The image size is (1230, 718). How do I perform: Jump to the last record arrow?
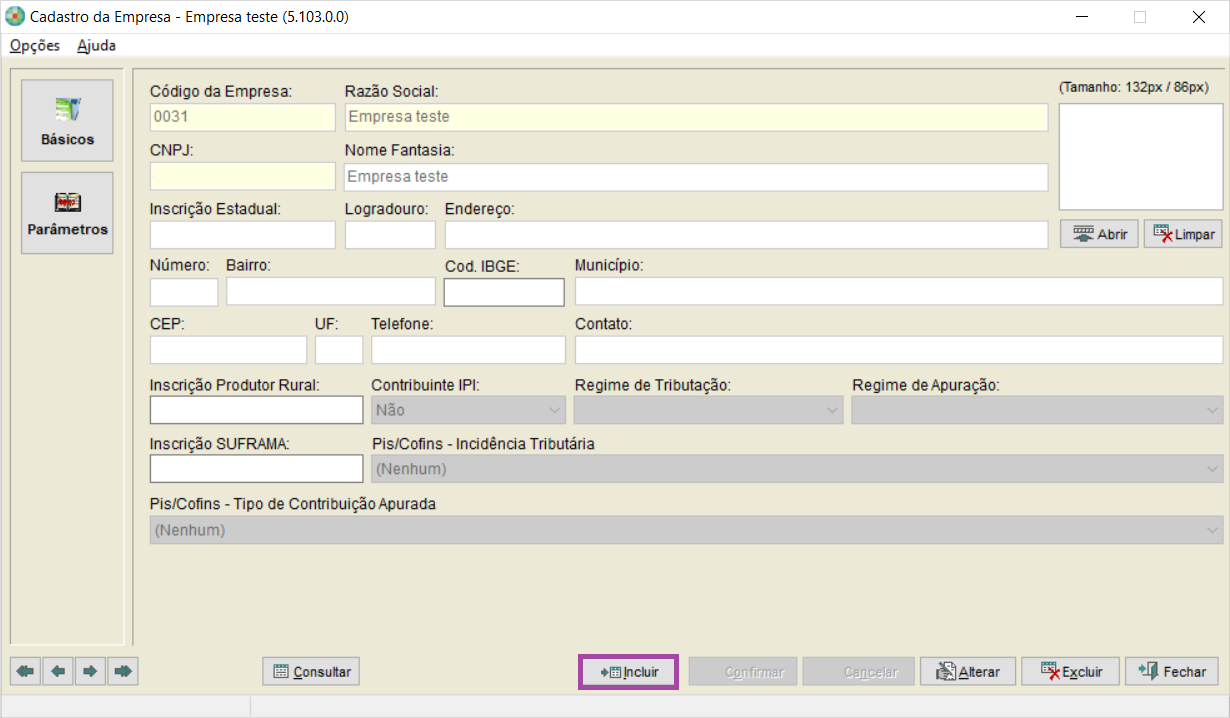tap(122, 671)
